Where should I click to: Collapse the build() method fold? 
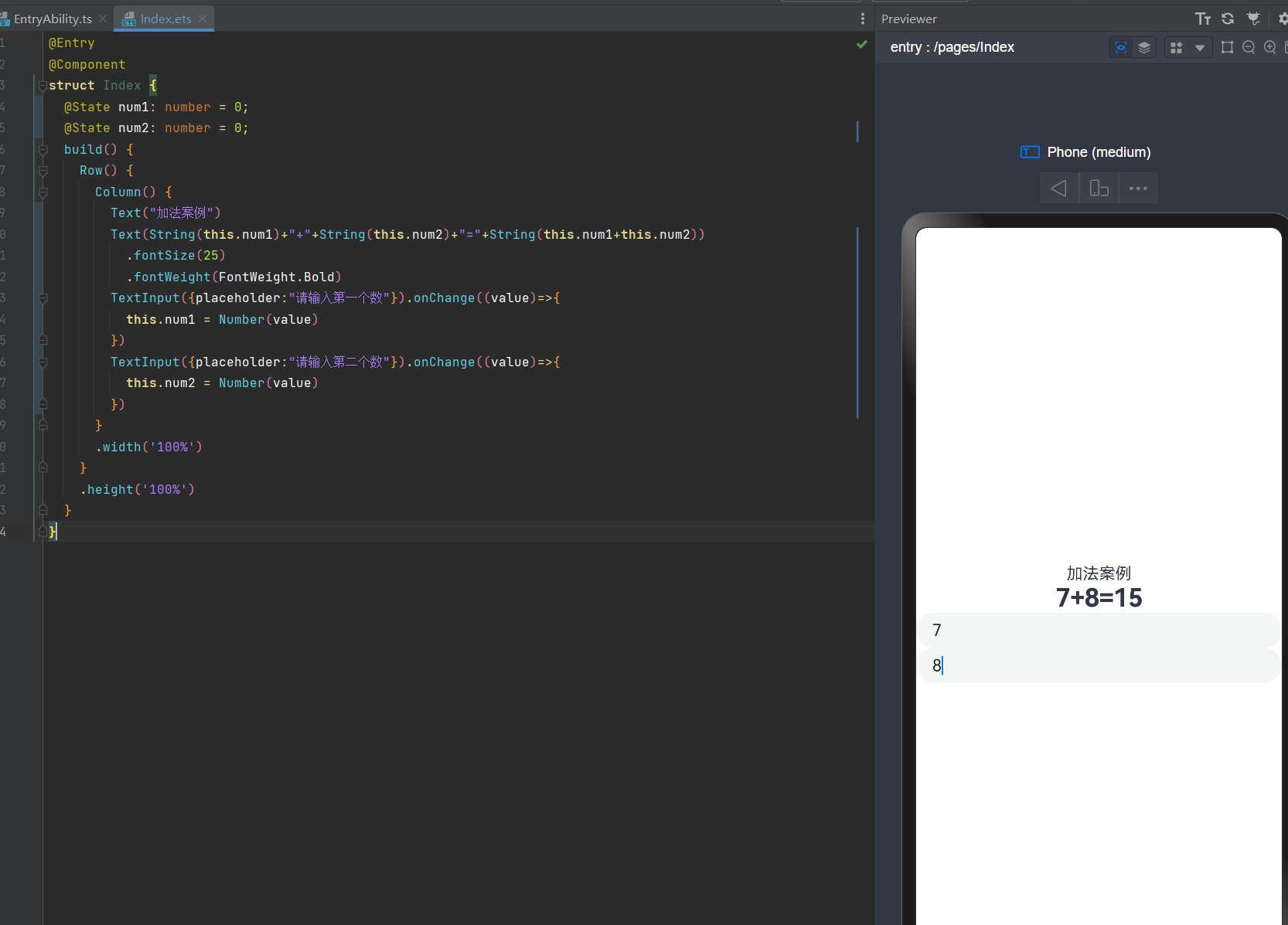43,150
